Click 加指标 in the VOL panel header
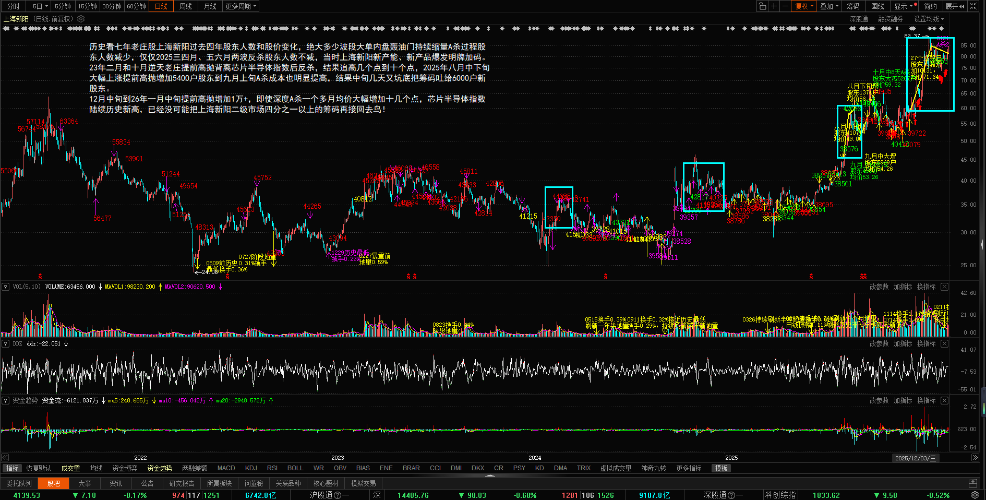Screen dimensions: 986x500 pos(903,287)
